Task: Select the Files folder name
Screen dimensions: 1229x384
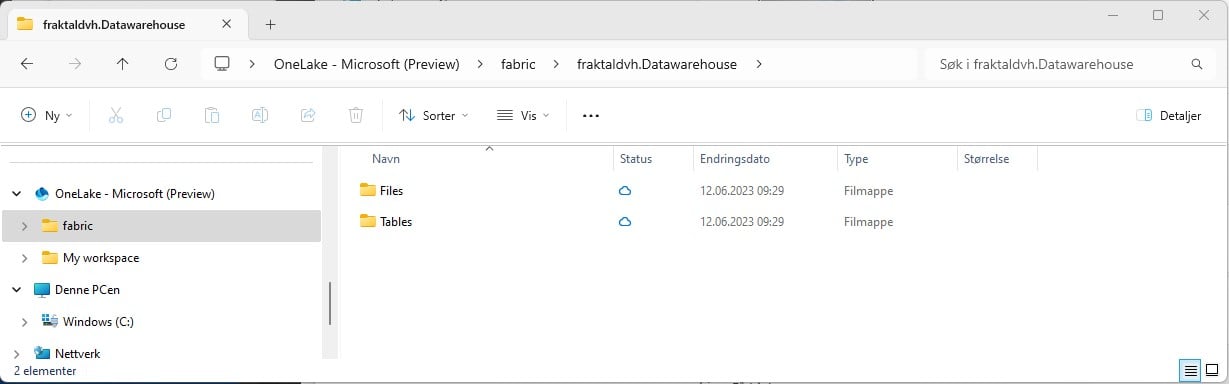Action: pyautogui.click(x=392, y=190)
